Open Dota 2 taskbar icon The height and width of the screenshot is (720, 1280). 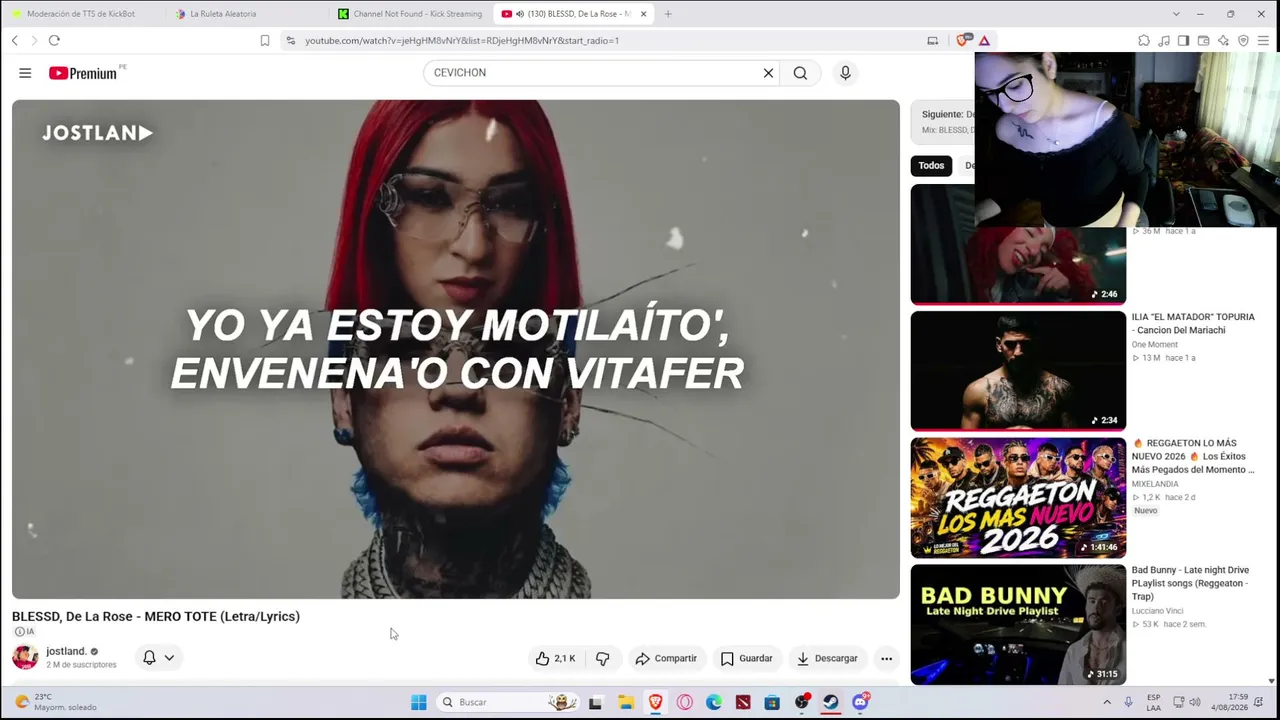pyautogui.click(x=743, y=702)
